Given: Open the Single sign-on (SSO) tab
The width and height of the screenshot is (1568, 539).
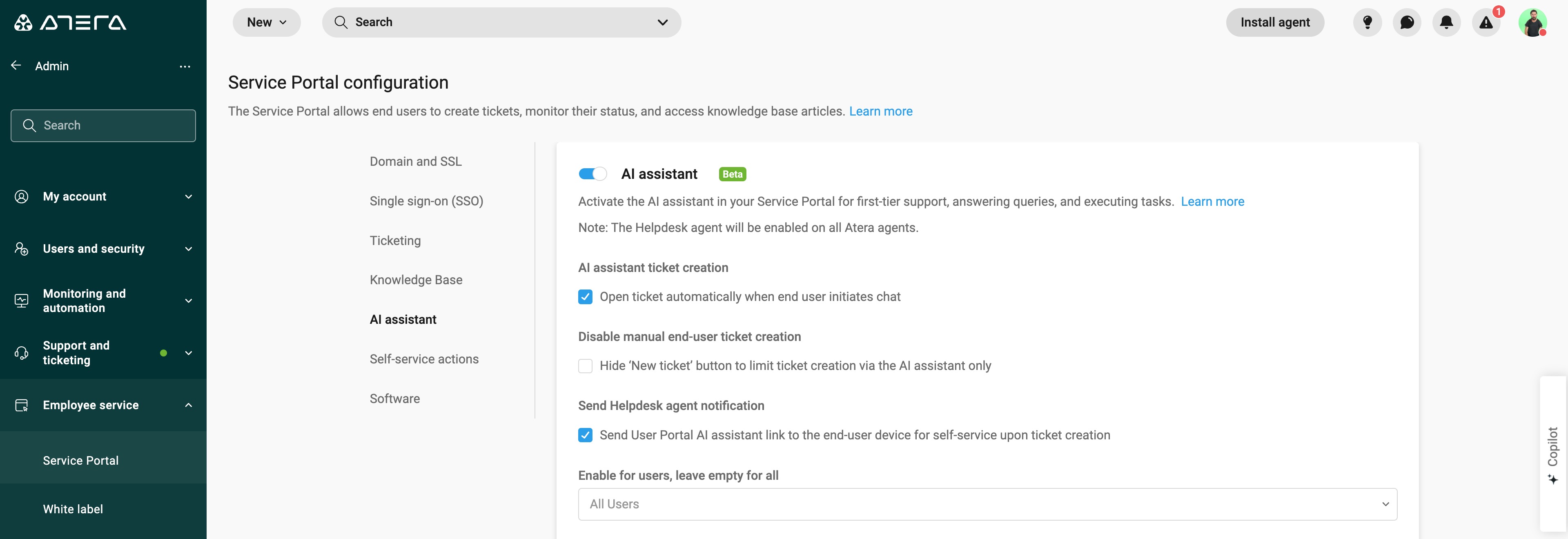Looking at the screenshot, I should click(426, 201).
